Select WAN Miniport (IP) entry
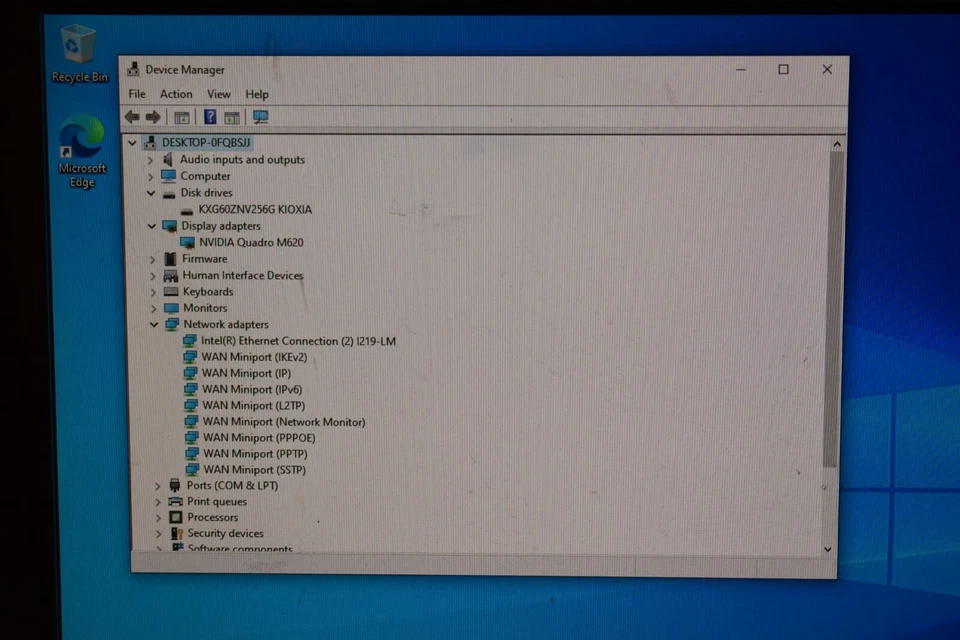 tap(246, 373)
